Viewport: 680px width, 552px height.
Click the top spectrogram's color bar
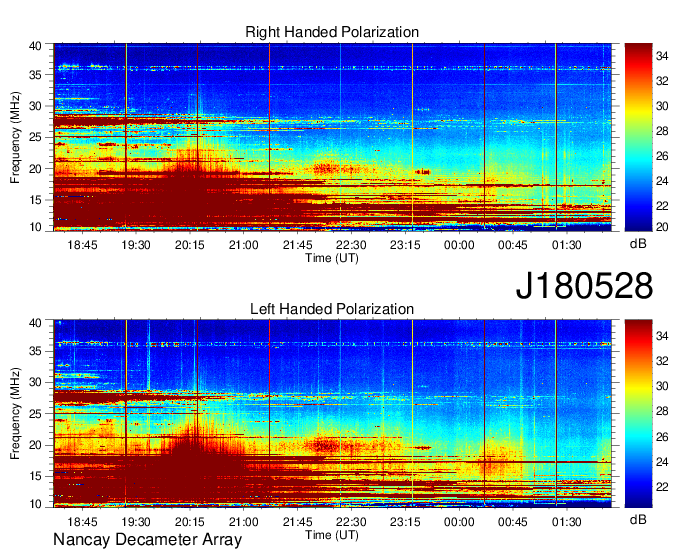(x=638, y=137)
